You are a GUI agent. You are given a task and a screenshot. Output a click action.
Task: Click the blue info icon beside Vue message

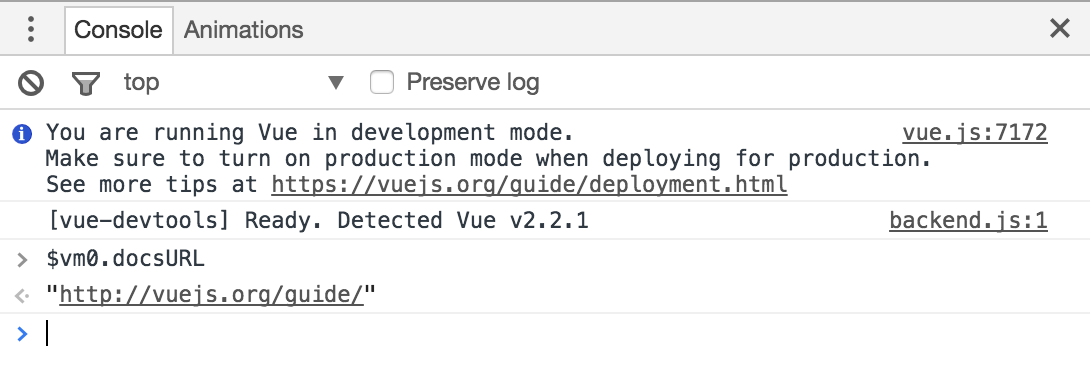pyautogui.click(x=22, y=133)
